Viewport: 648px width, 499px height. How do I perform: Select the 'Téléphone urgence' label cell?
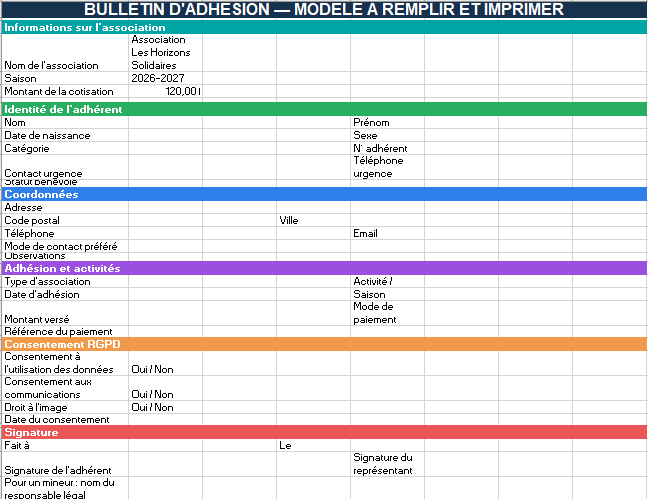387,167
